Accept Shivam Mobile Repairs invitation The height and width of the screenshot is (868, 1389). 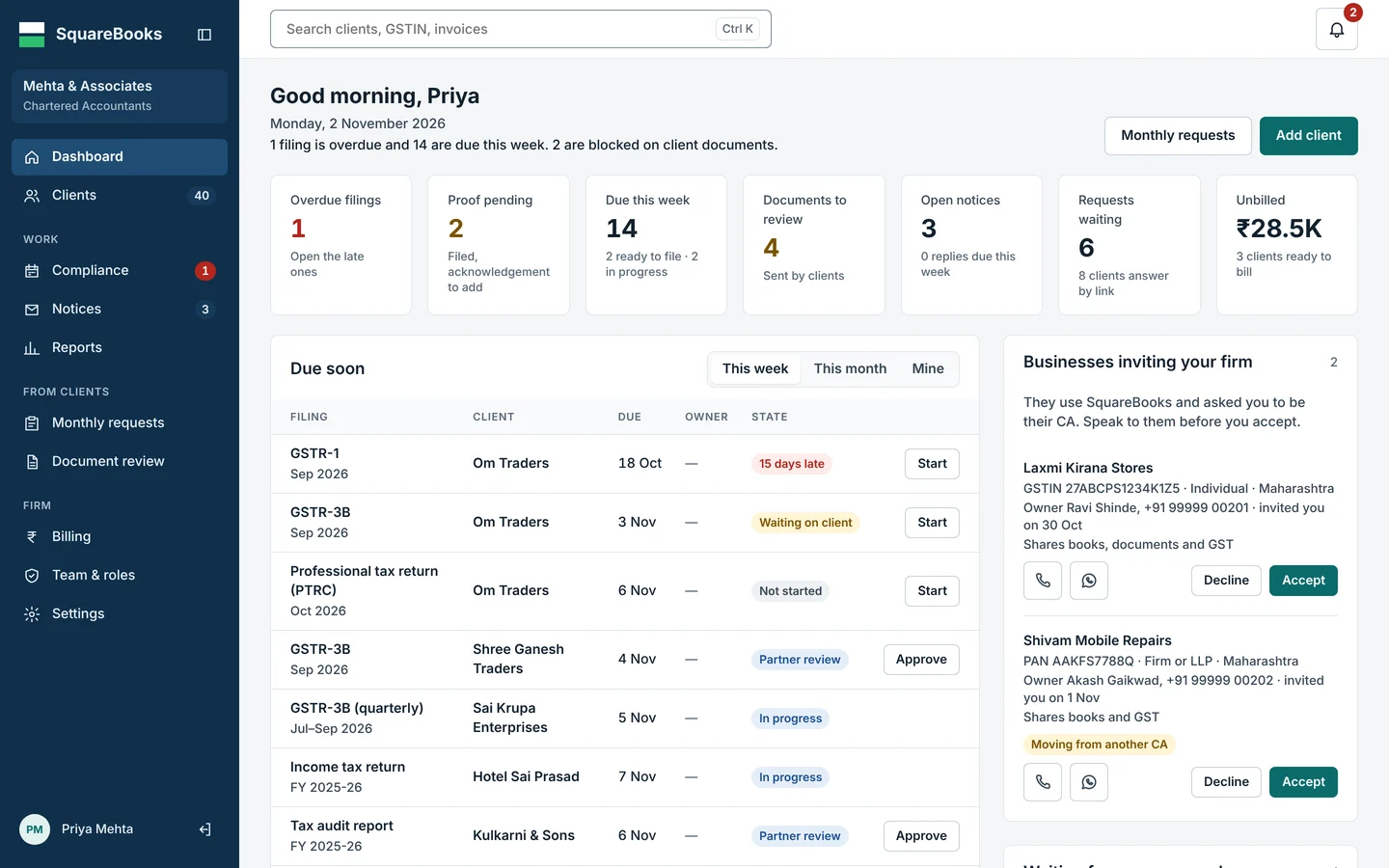click(x=1303, y=782)
